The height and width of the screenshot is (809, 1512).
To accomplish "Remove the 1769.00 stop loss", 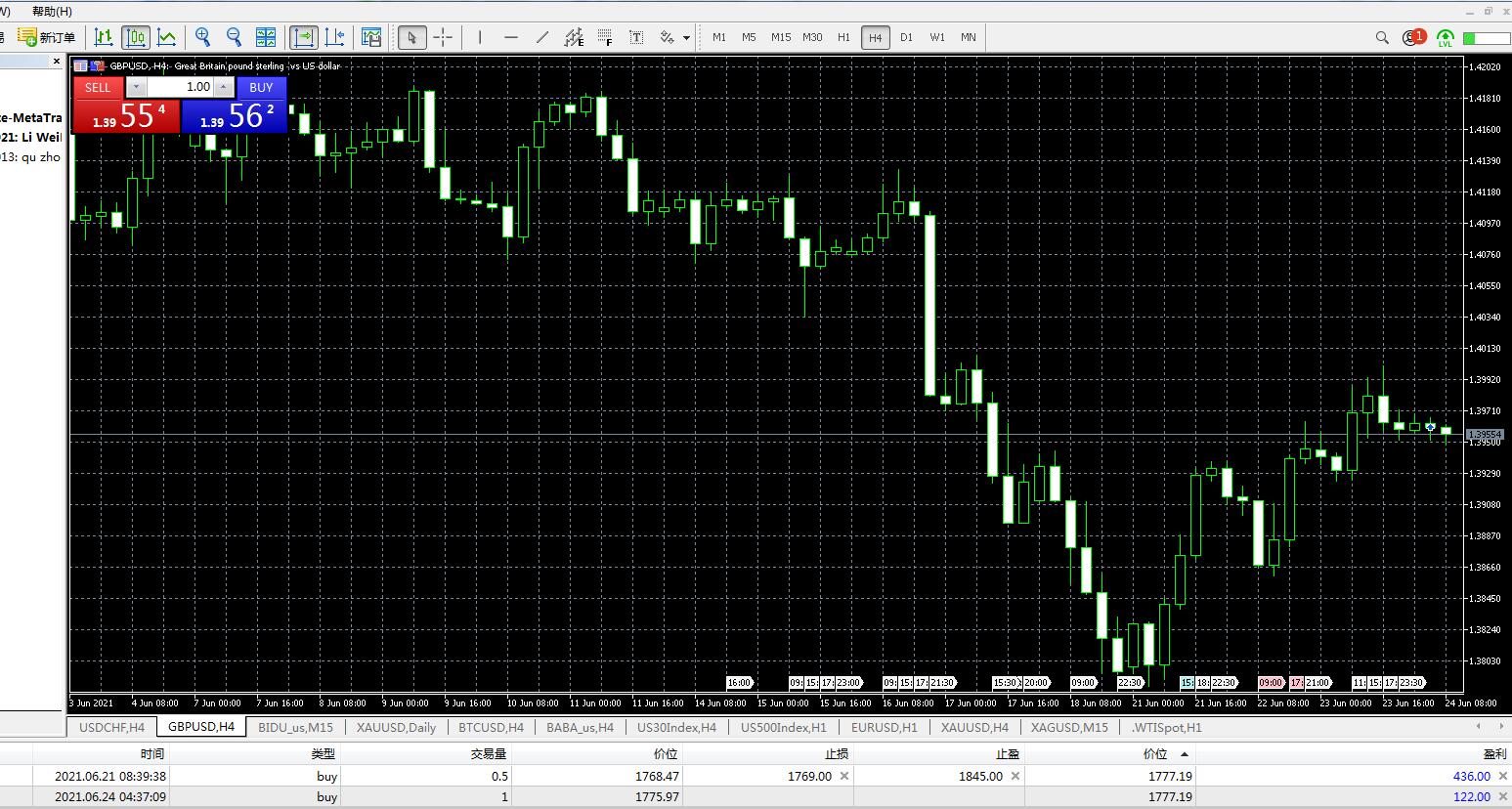I will point(844,776).
